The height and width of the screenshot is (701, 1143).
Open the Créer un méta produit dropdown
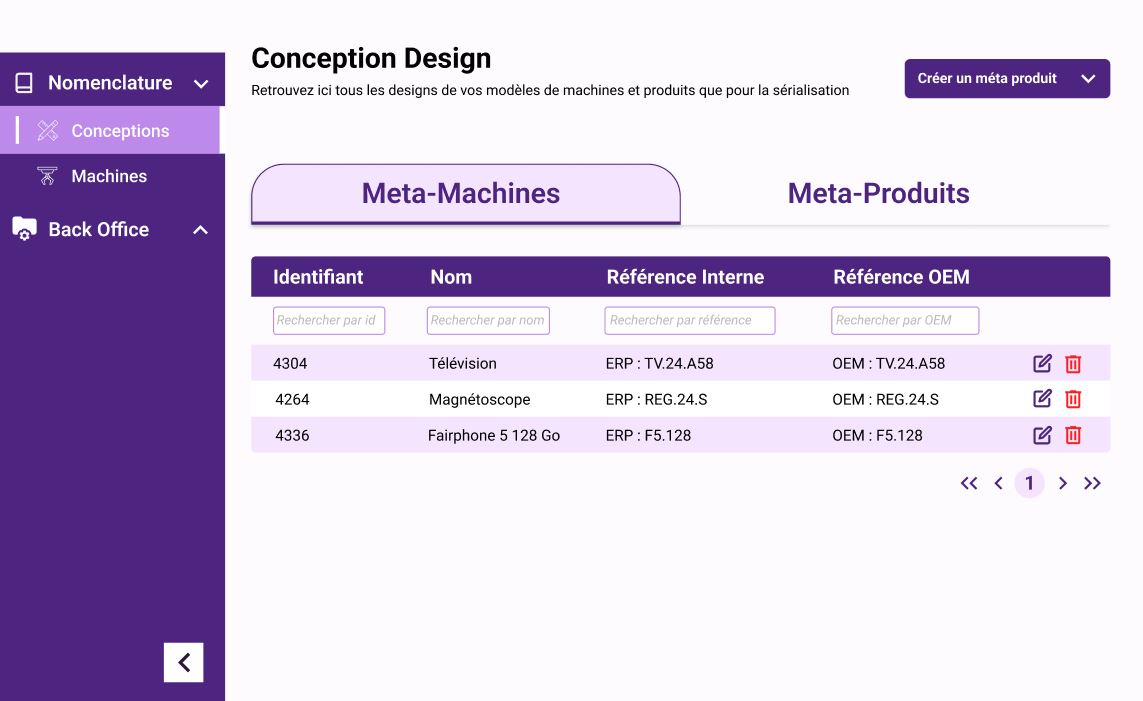(x=1007, y=79)
